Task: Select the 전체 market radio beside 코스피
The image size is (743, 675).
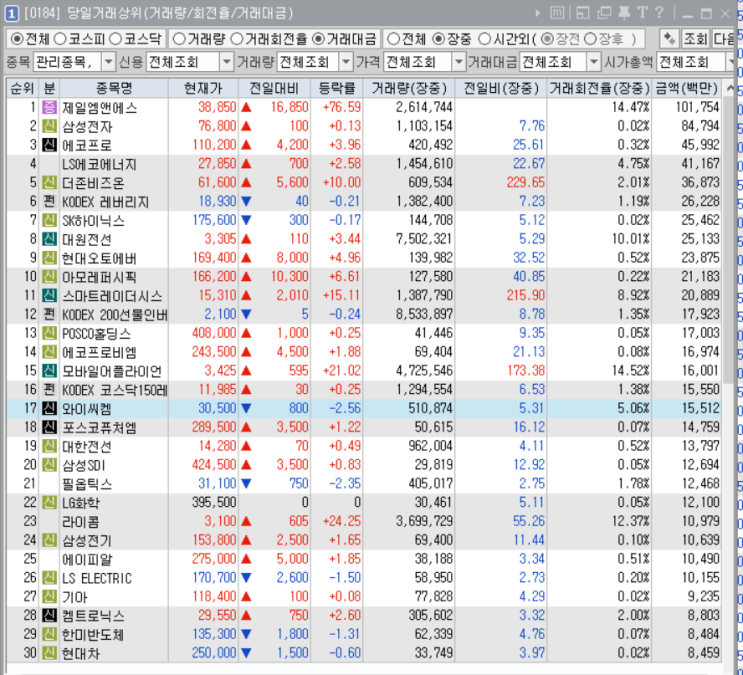Action: point(17,39)
